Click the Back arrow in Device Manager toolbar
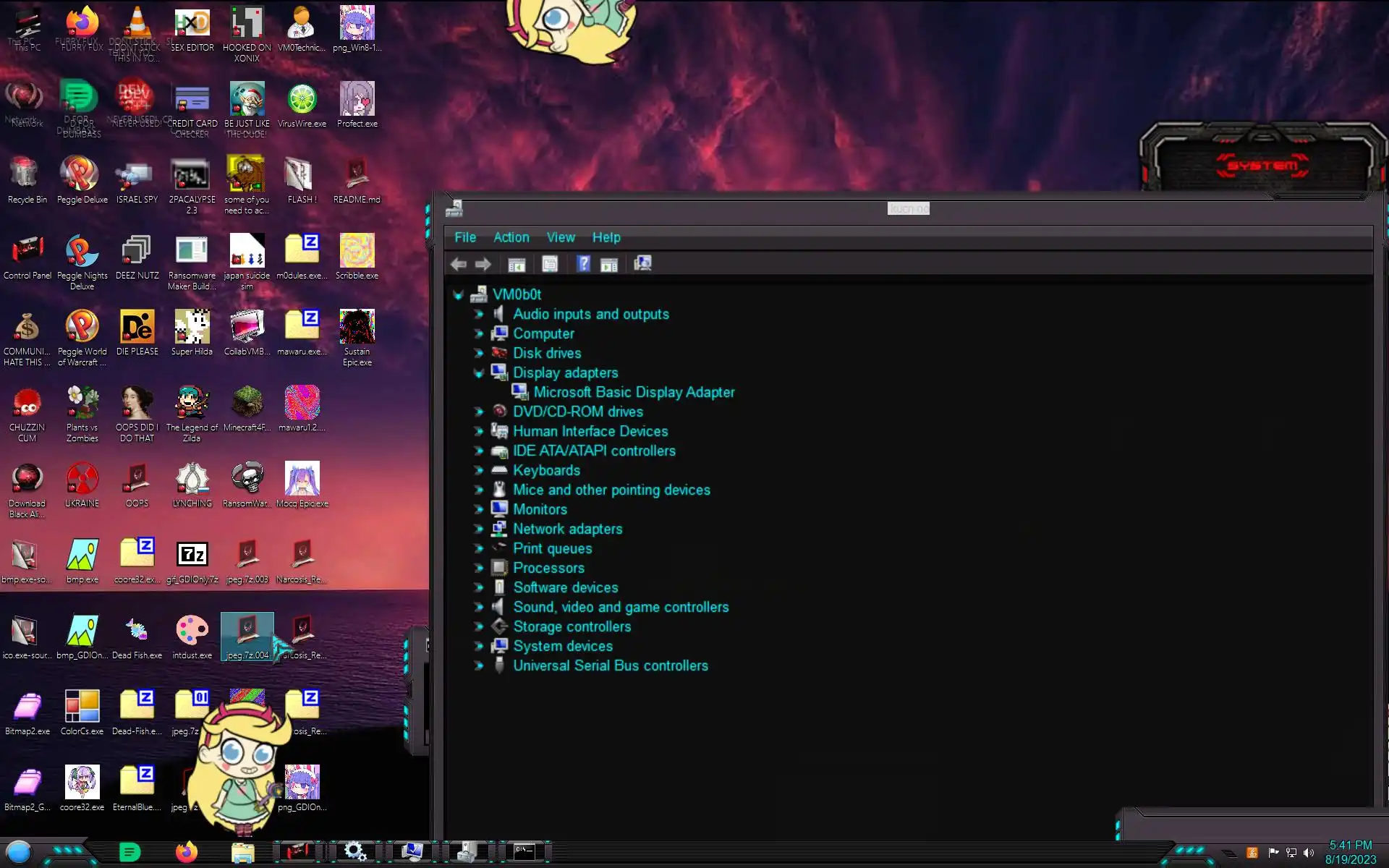The width and height of the screenshot is (1389, 868). (x=458, y=265)
